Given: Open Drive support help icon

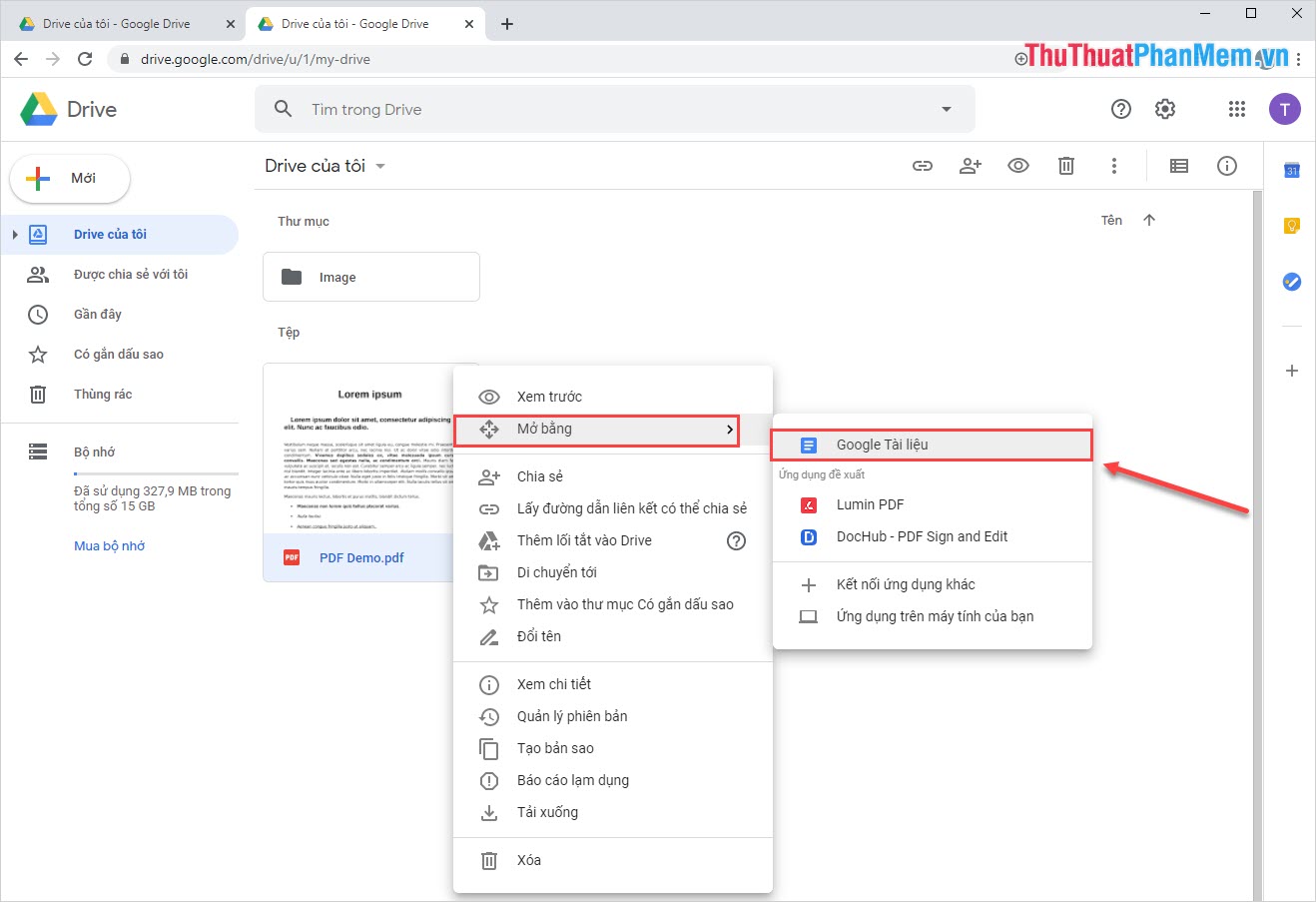Looking at the screenshot, I should (1121, 109).
